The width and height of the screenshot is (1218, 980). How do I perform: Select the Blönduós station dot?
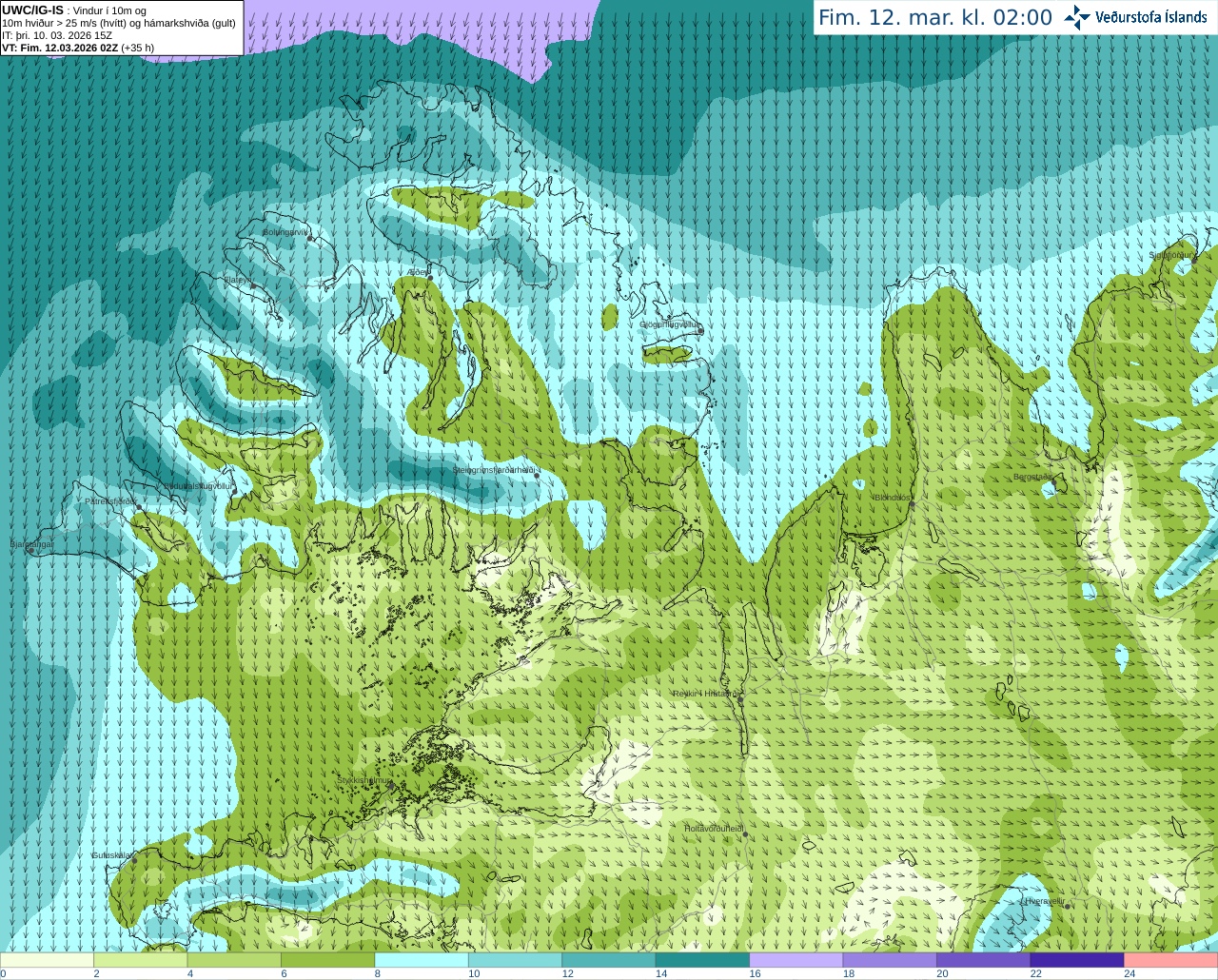[x=912, y=504]
